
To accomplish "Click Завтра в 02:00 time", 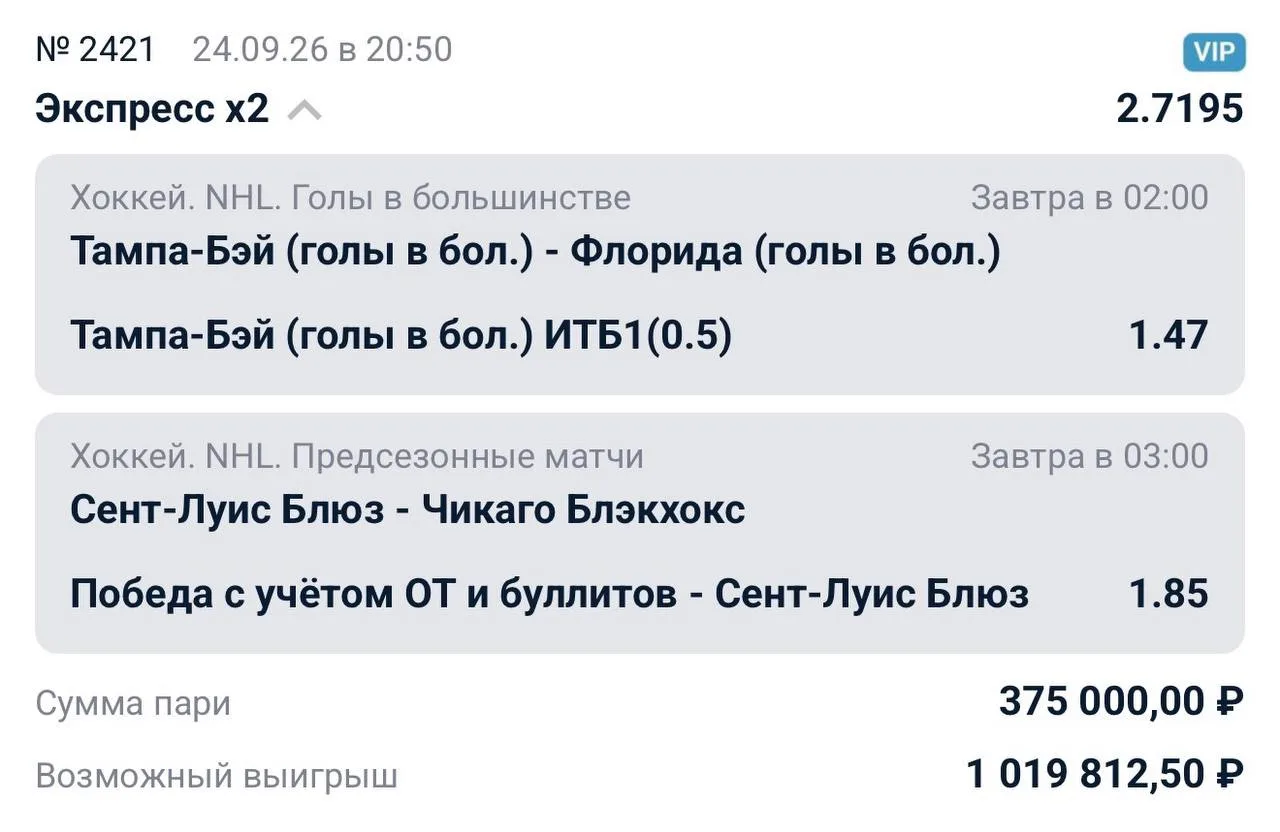I will click(x=1089, y=198).
